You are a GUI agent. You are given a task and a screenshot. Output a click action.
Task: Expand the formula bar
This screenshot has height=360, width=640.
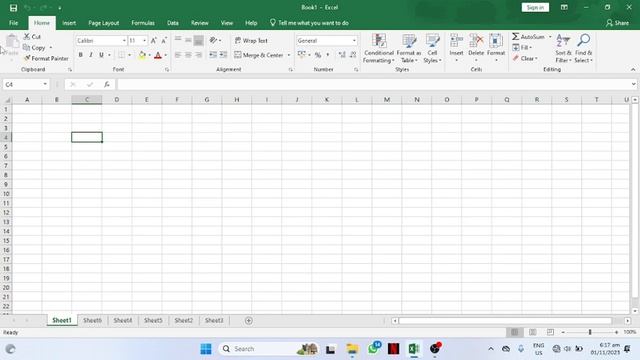click(633, 84)
